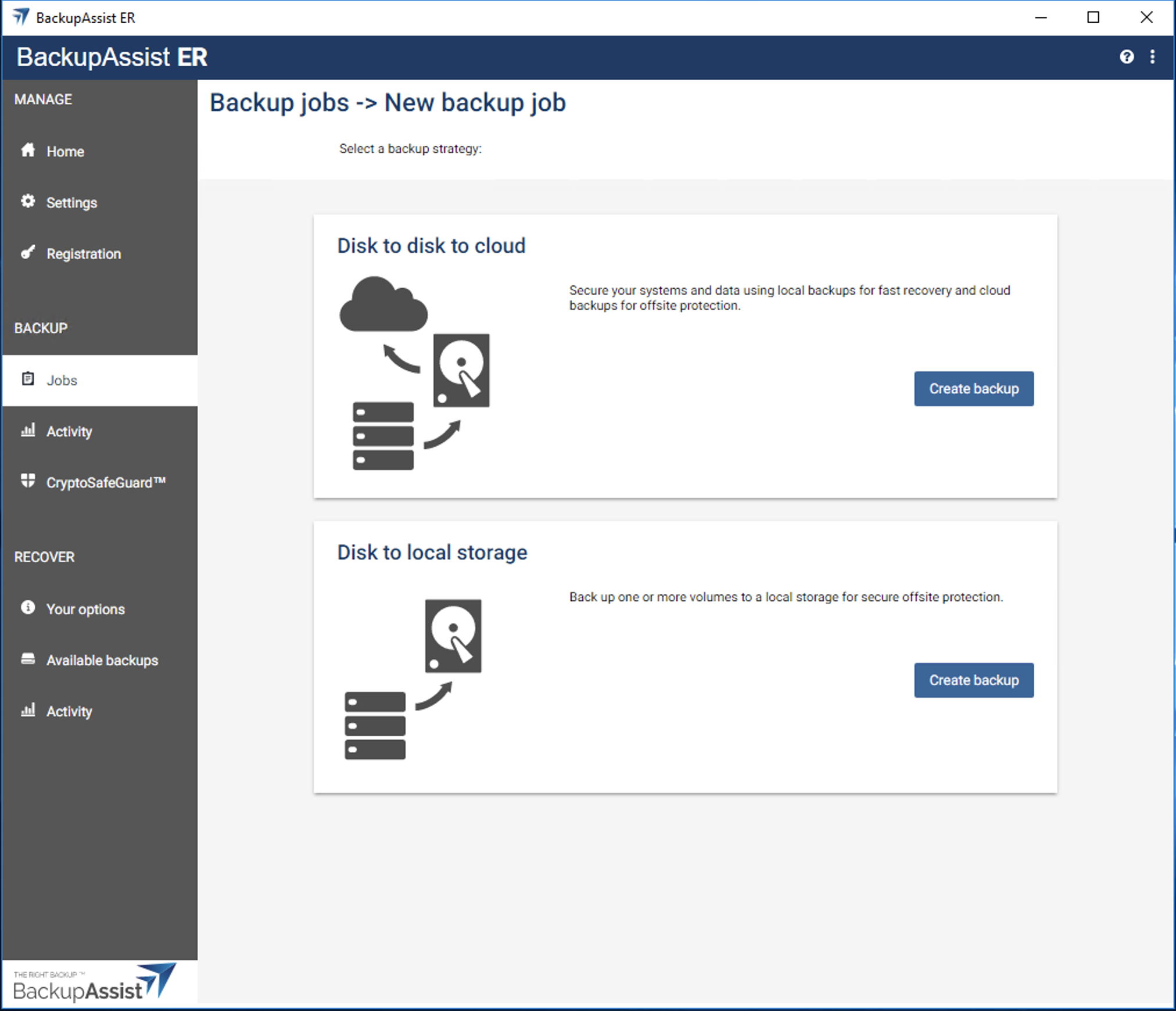Maximize the BackupAssist ER window
1176x1011 pixels.
tap(1093, 17)
